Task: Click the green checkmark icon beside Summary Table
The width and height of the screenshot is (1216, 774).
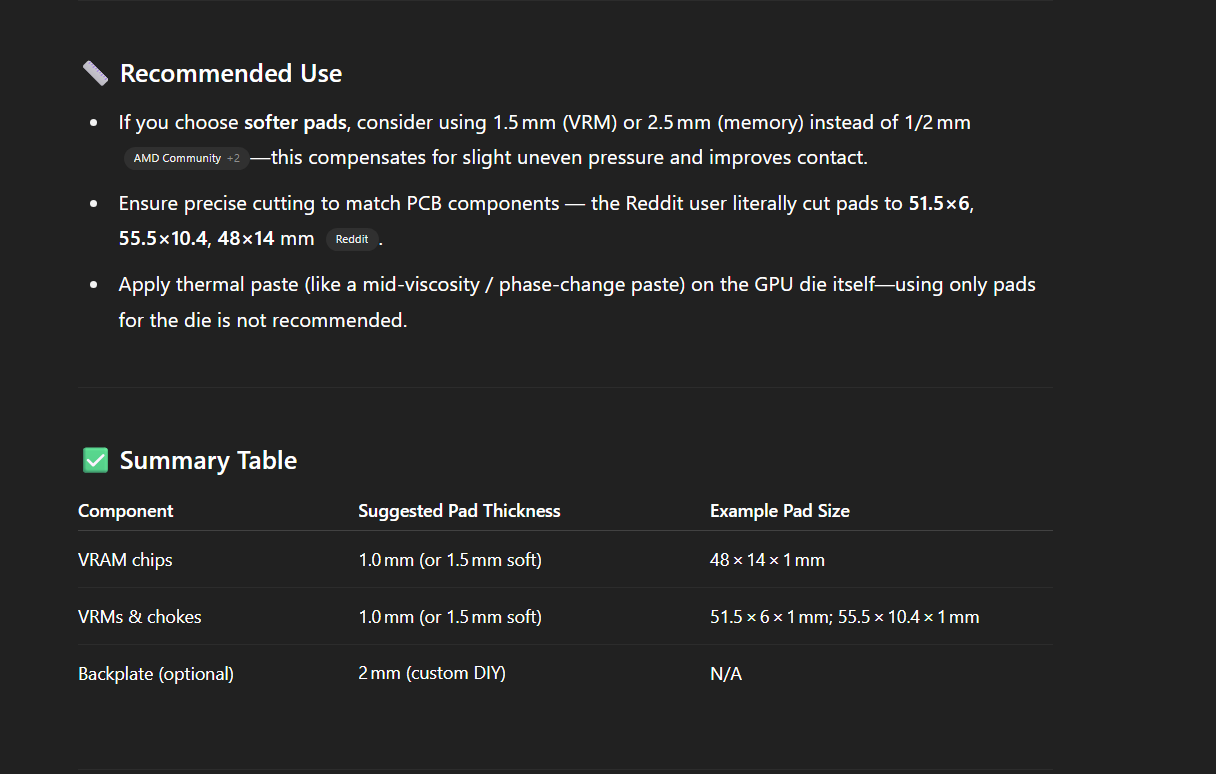Action: click(95, 460)
